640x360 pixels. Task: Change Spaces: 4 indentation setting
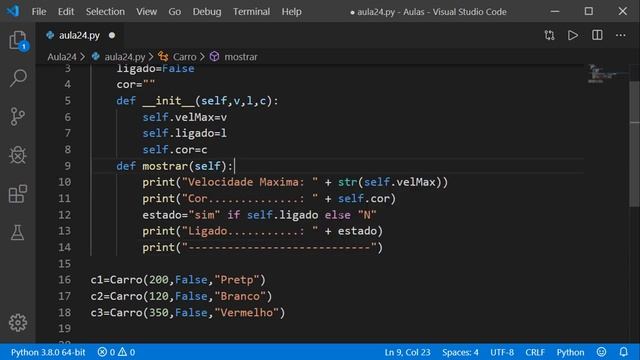coord(460,352)
